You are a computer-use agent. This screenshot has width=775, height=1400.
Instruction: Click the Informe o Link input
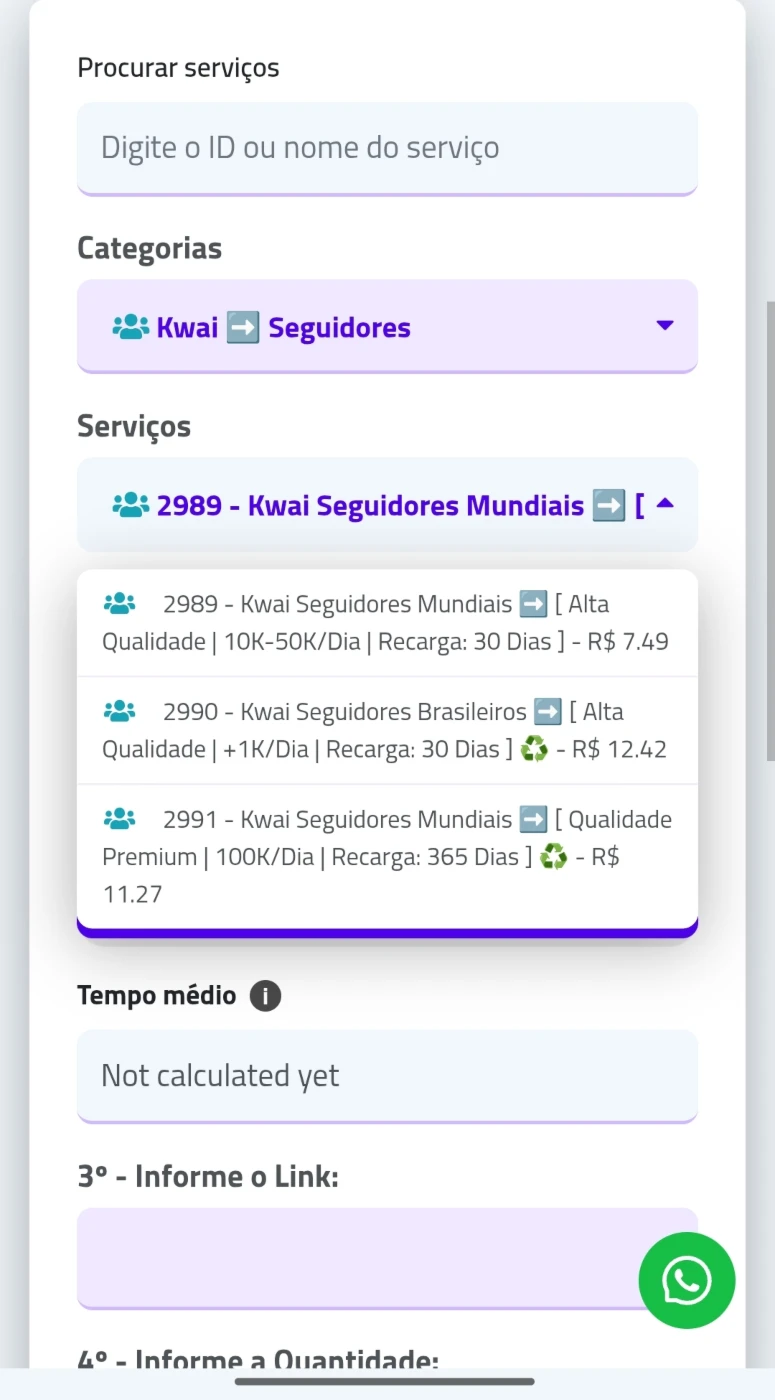pyautogui.click(x=360, y=1256)
